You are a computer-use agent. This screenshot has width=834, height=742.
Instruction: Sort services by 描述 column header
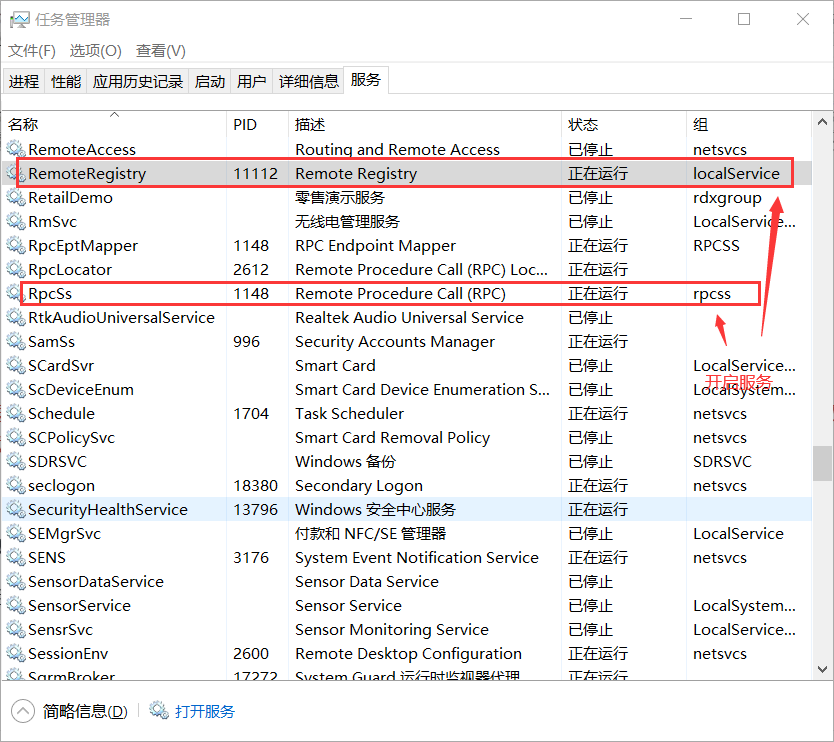(424, 124)
